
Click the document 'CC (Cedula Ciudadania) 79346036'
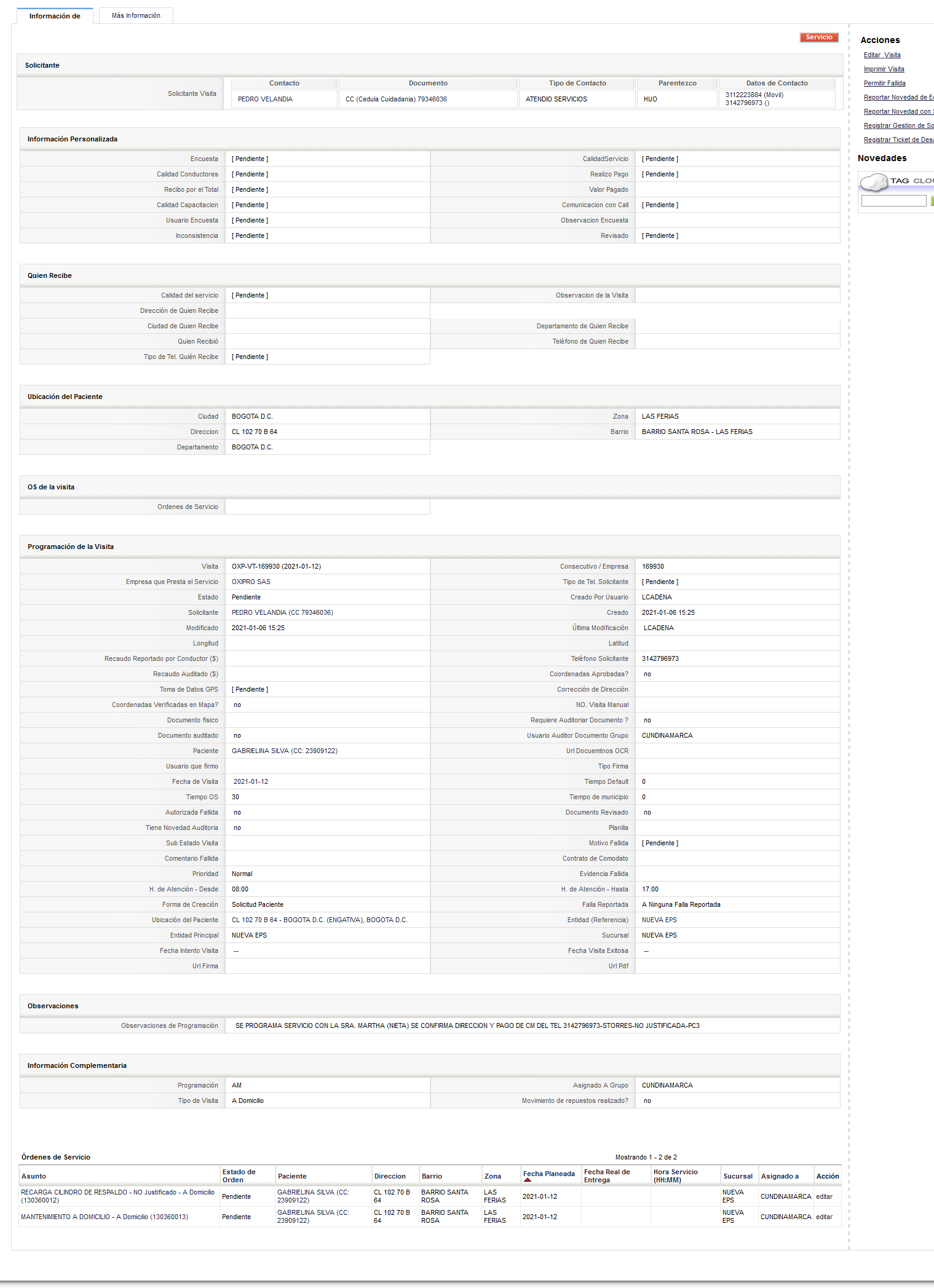[396, 99]
